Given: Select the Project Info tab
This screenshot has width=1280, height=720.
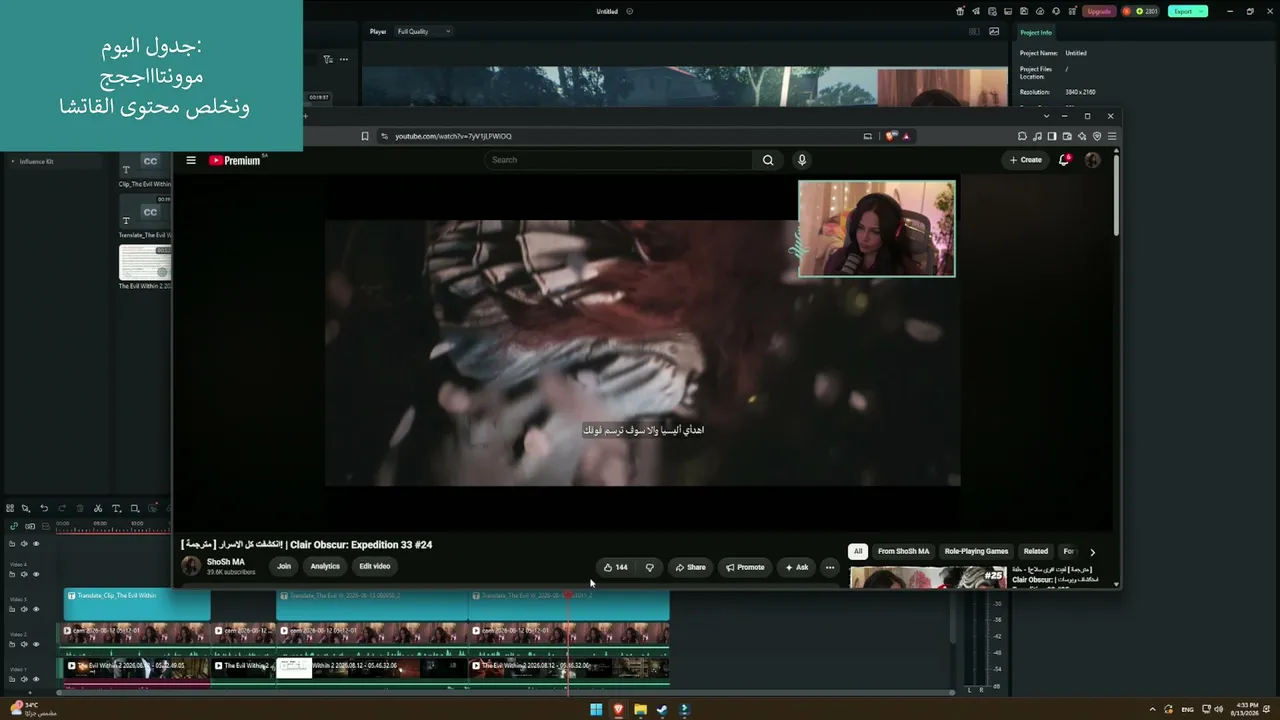Looking at the screenshot, I should (1036, 32).
